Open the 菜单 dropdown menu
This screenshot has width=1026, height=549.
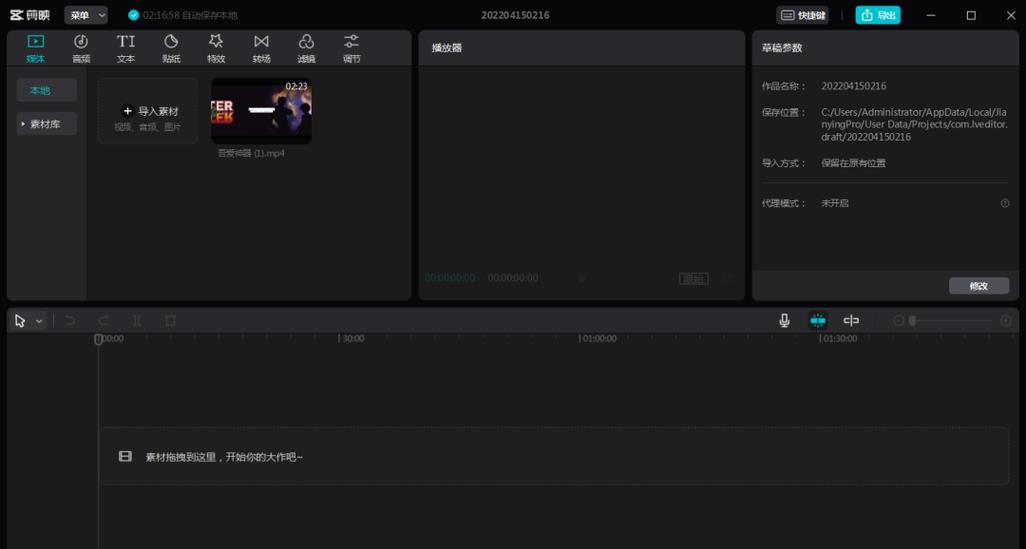pos(86,15)
